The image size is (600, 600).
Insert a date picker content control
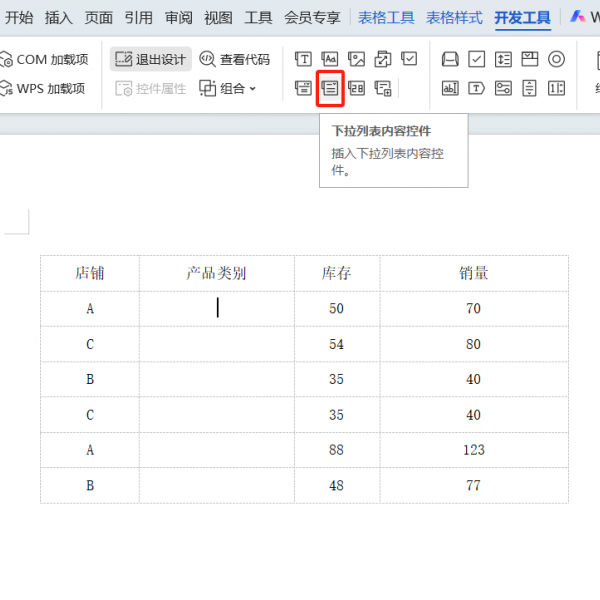(x=356, y=88)
